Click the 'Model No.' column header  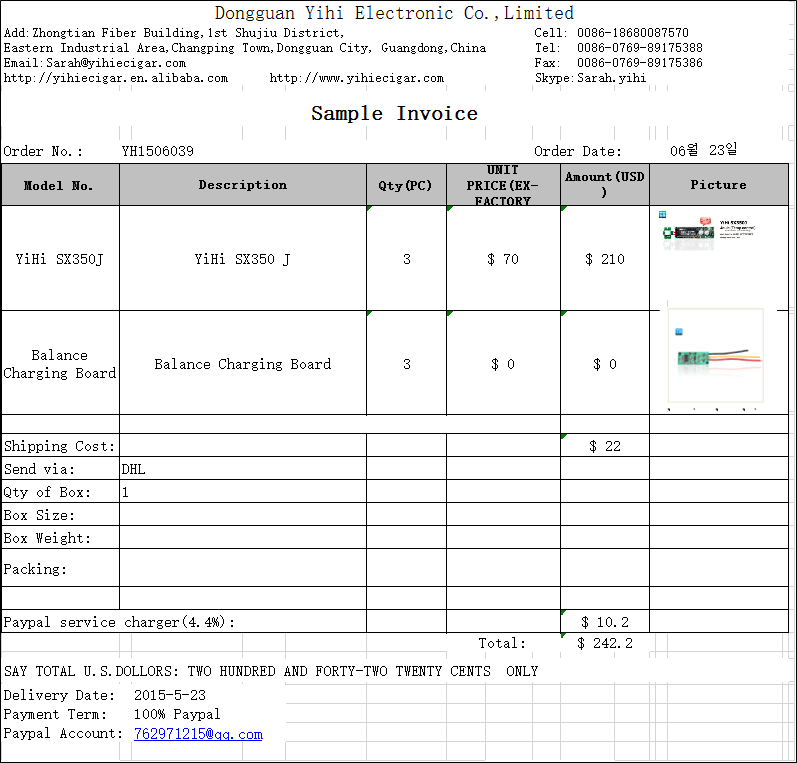[x=60, y=185]
